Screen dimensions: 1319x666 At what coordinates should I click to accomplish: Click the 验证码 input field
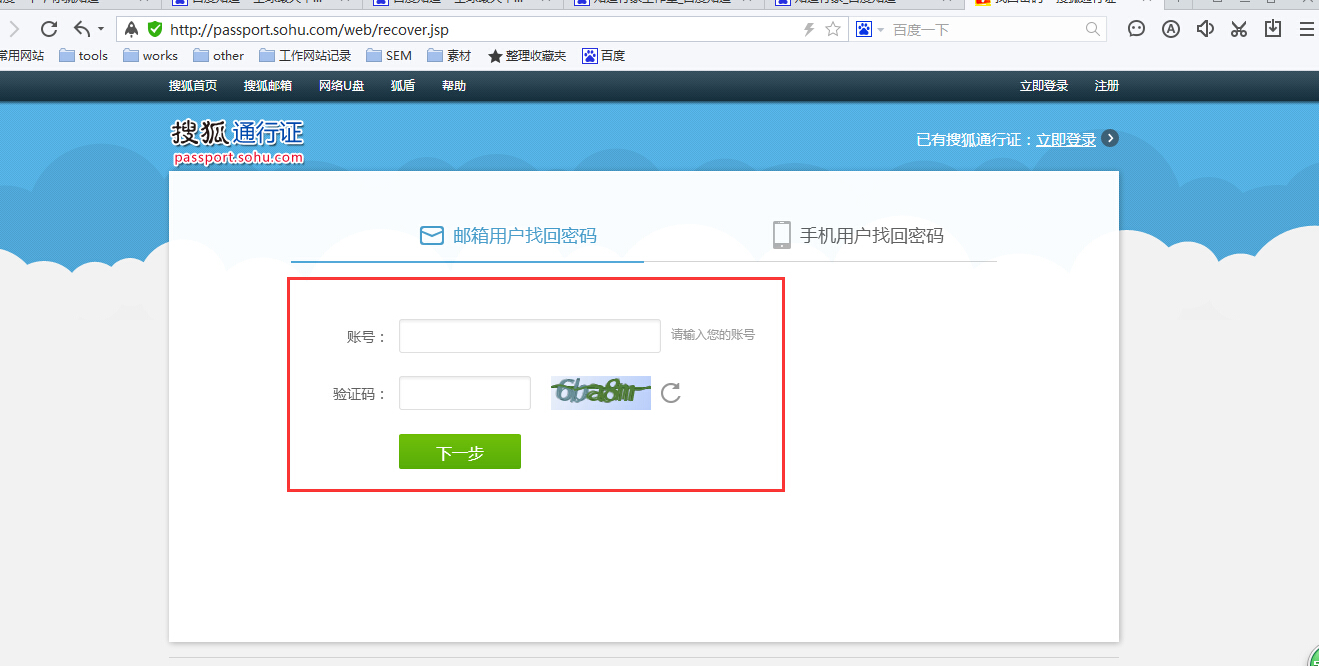click(x=465, y=393)
